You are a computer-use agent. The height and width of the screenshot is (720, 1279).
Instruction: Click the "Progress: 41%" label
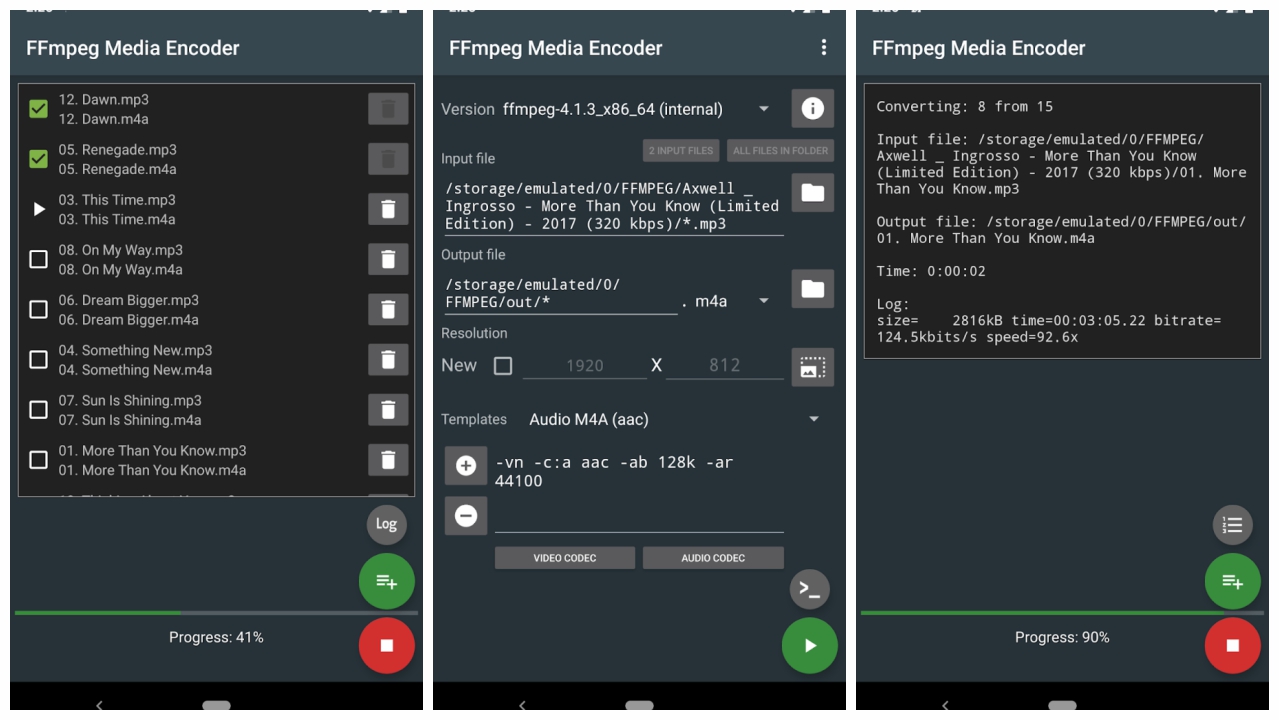tap(216, 637)
